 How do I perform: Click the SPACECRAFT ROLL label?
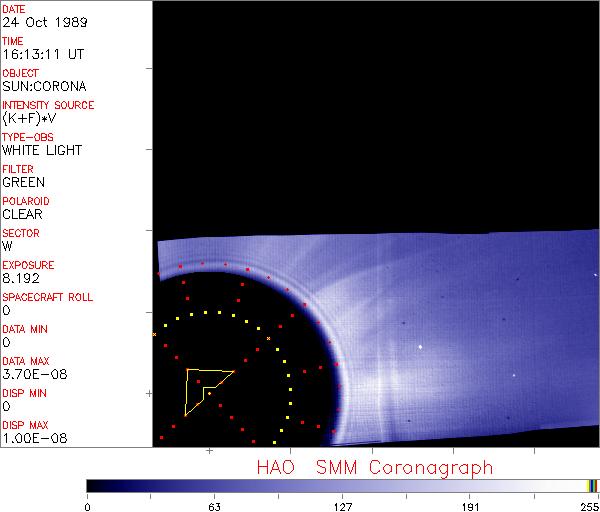click(x=47, y=297)
